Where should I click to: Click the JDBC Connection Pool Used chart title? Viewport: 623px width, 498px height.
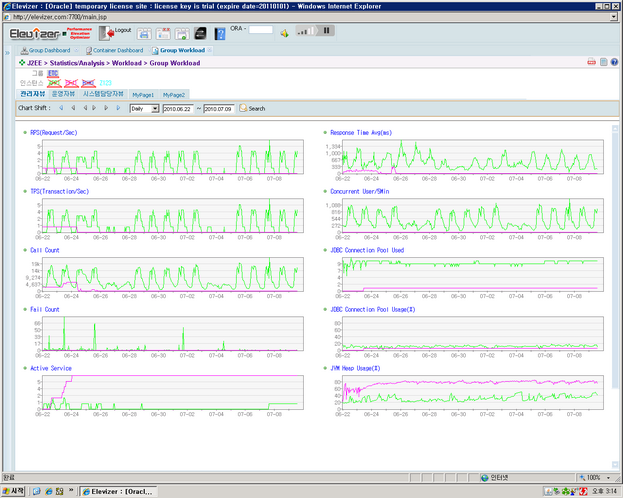pos(367,250)
